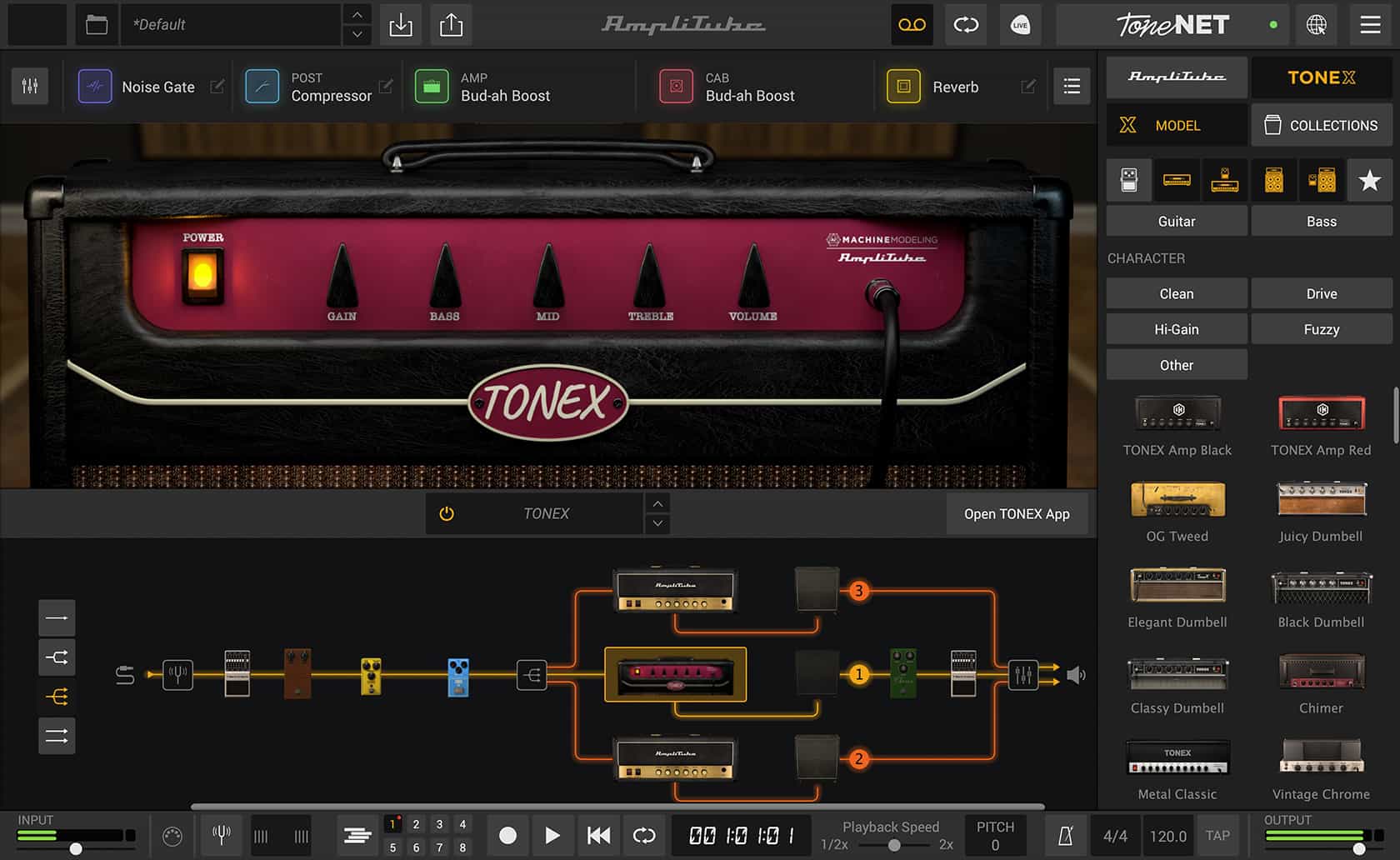Click the globe icon next to ToneNET
The image size is (1400, 860).
tap(1317, 25)
